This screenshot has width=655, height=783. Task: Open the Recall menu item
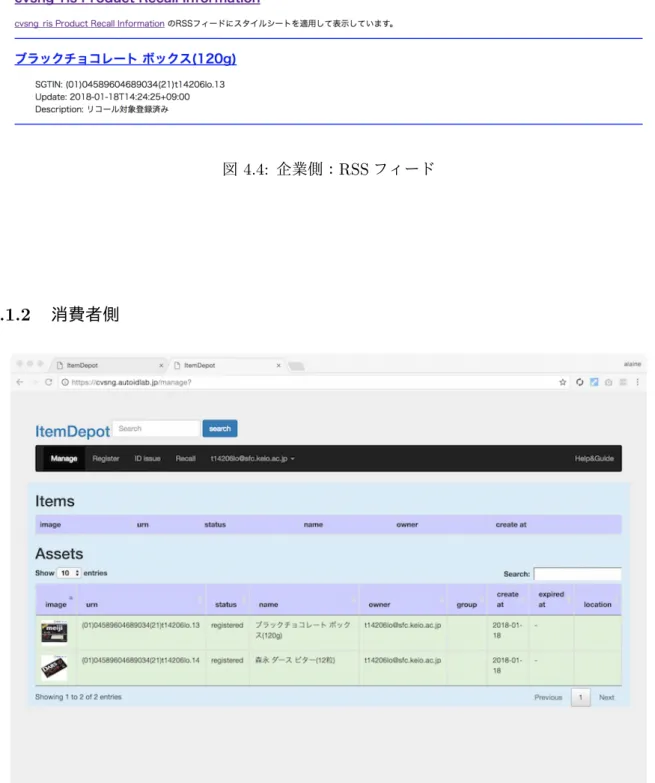185,458
